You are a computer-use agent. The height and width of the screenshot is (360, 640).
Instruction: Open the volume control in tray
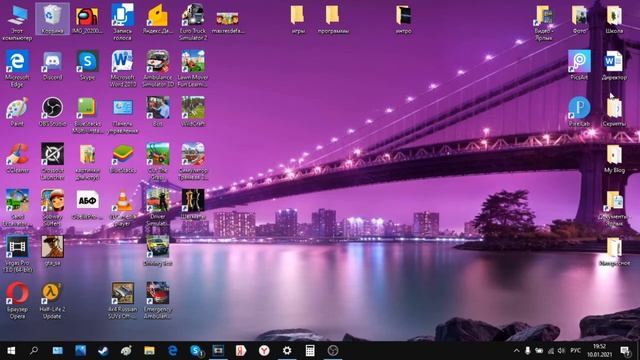coord(562,351)
